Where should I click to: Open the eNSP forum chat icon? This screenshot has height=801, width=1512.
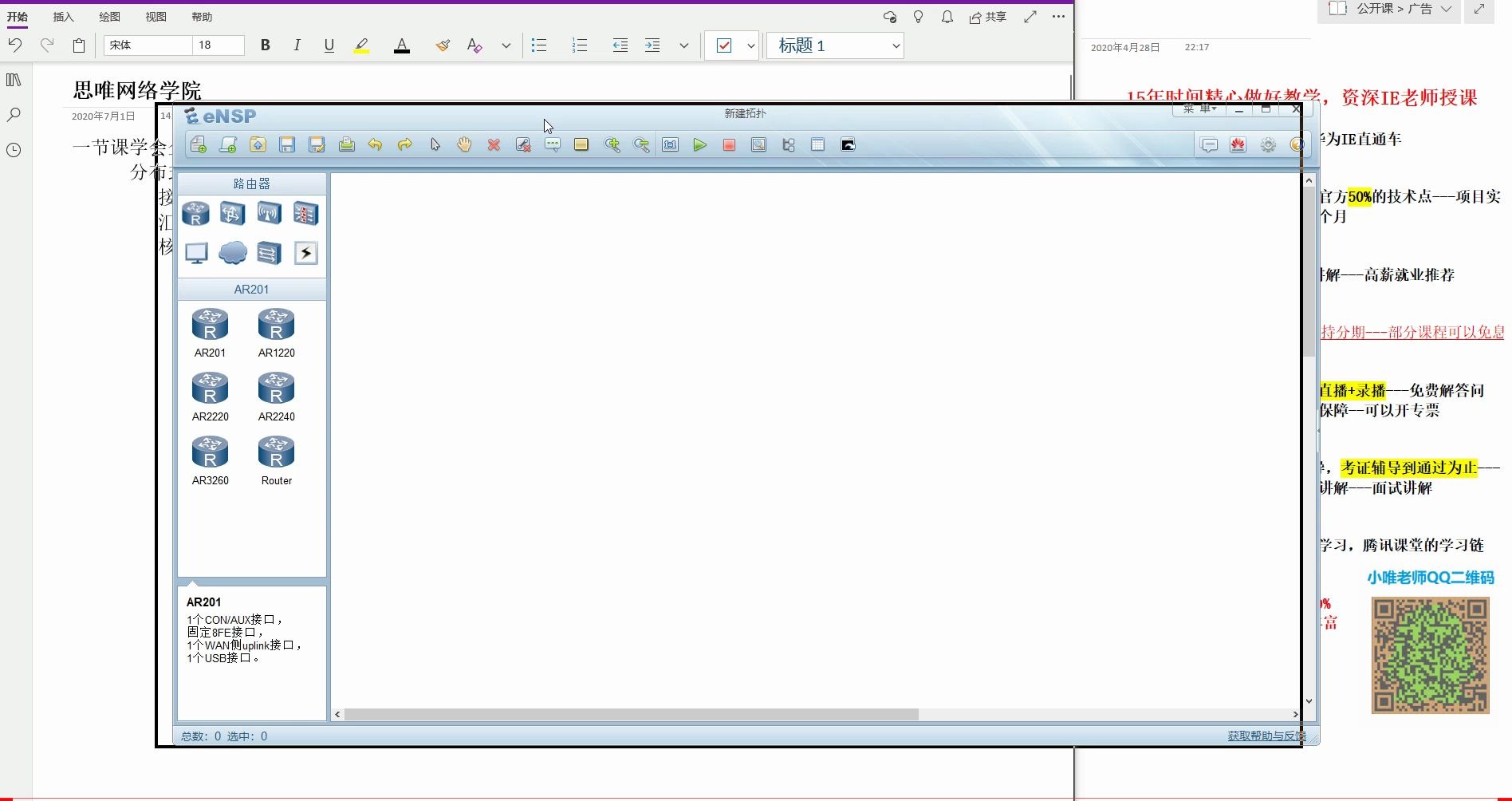(x=1209, y=144)
